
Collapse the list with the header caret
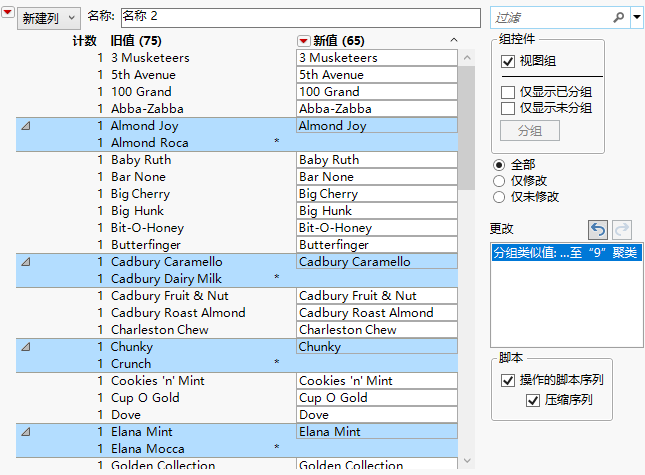(454, 40)
